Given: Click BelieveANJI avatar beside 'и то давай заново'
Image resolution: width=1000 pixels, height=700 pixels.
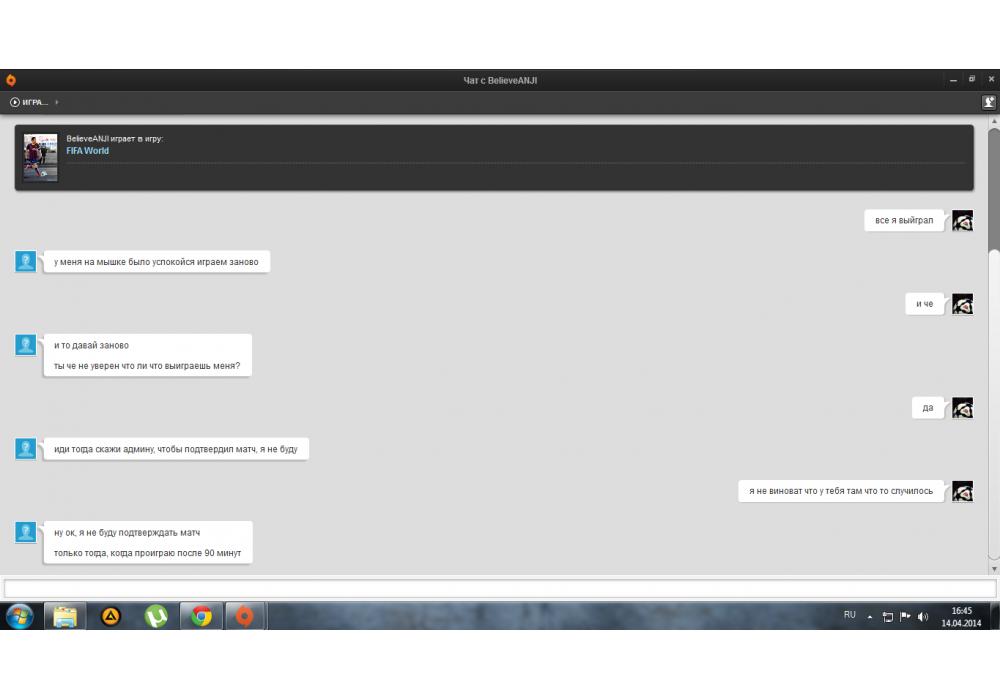Looking at the screenshot, I should click(26, 345).
